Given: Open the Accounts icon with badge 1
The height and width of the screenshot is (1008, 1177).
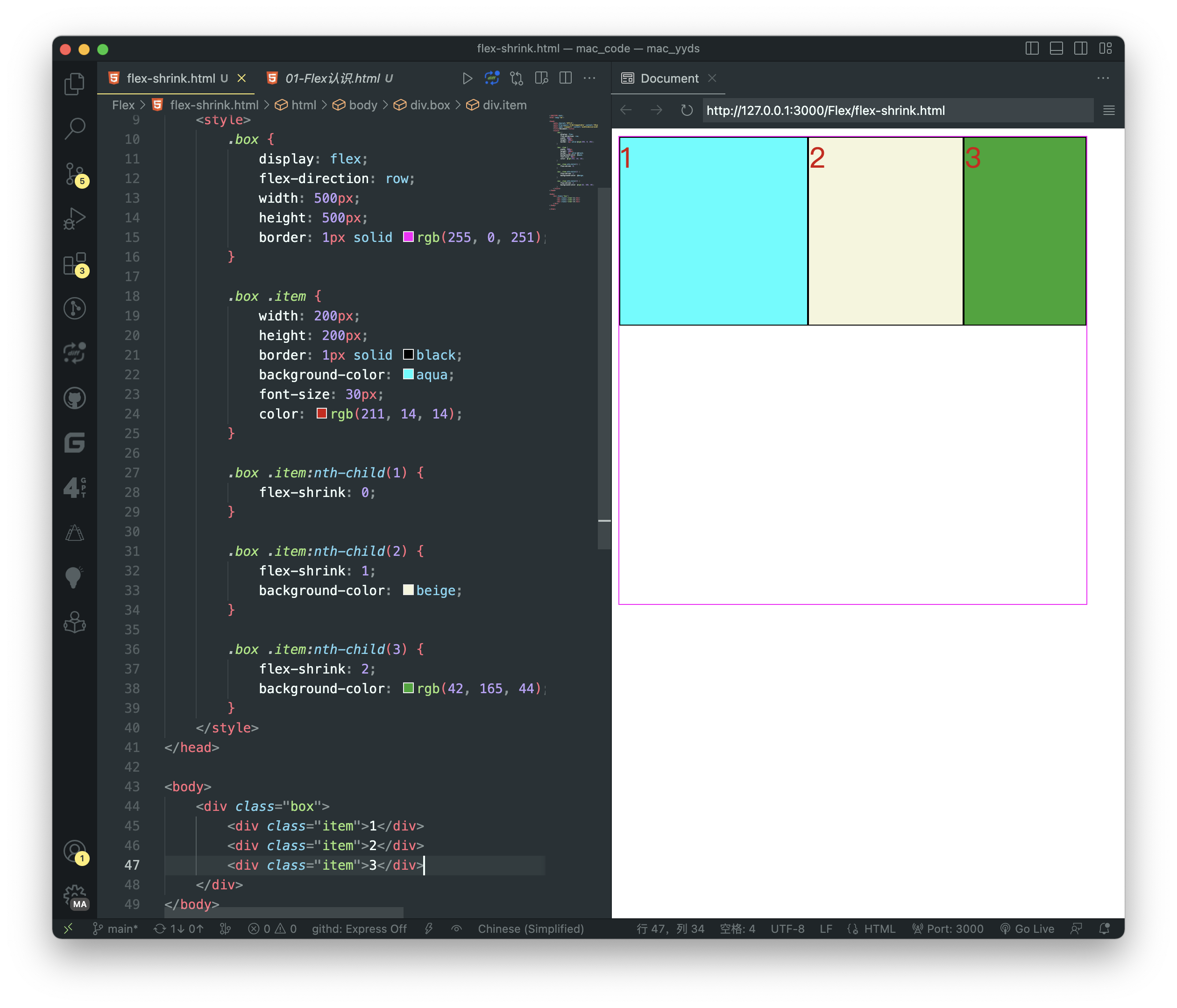Looking at the screenshot, I should [74, 852].
